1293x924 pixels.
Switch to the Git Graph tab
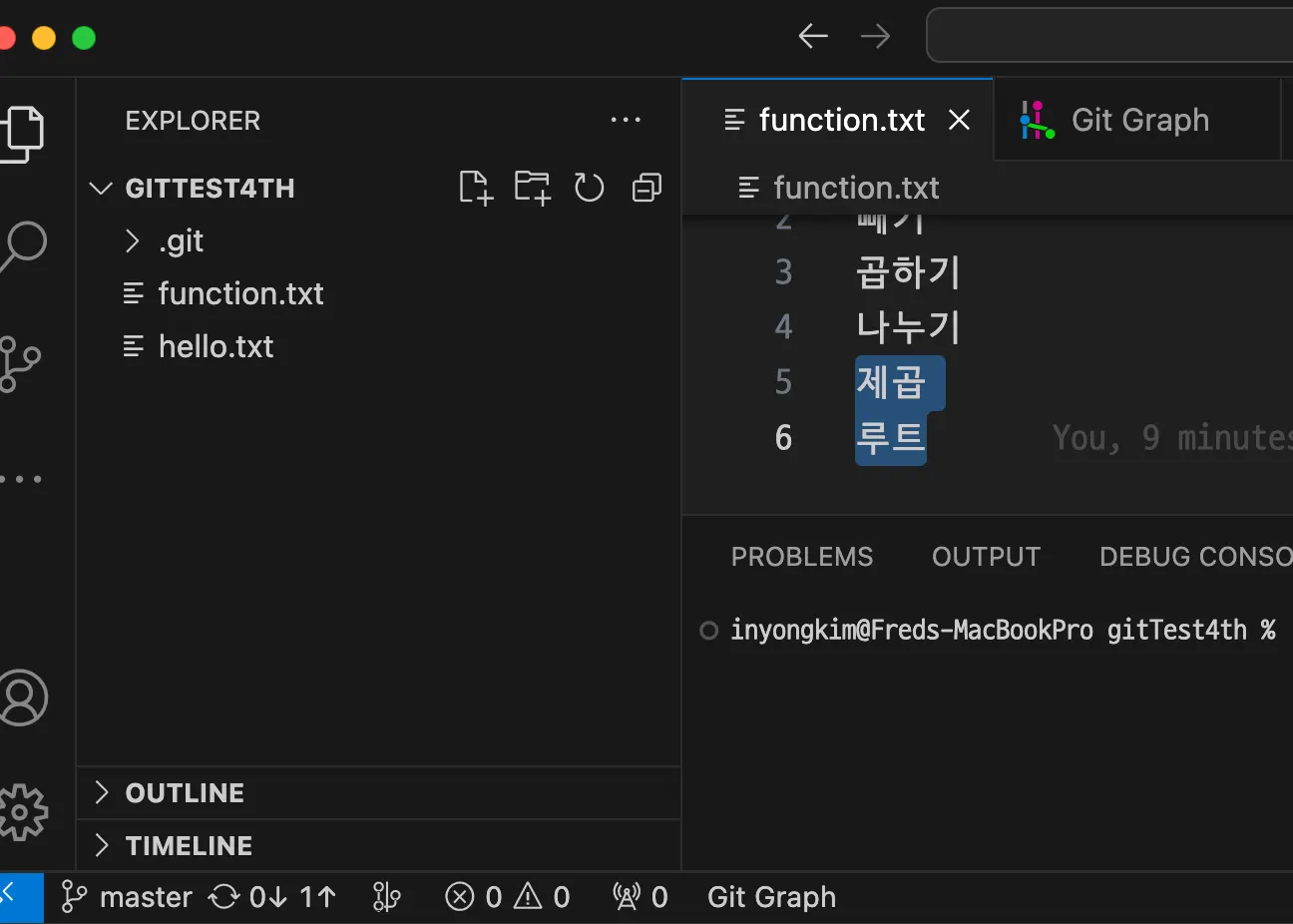click(1138, 121)
